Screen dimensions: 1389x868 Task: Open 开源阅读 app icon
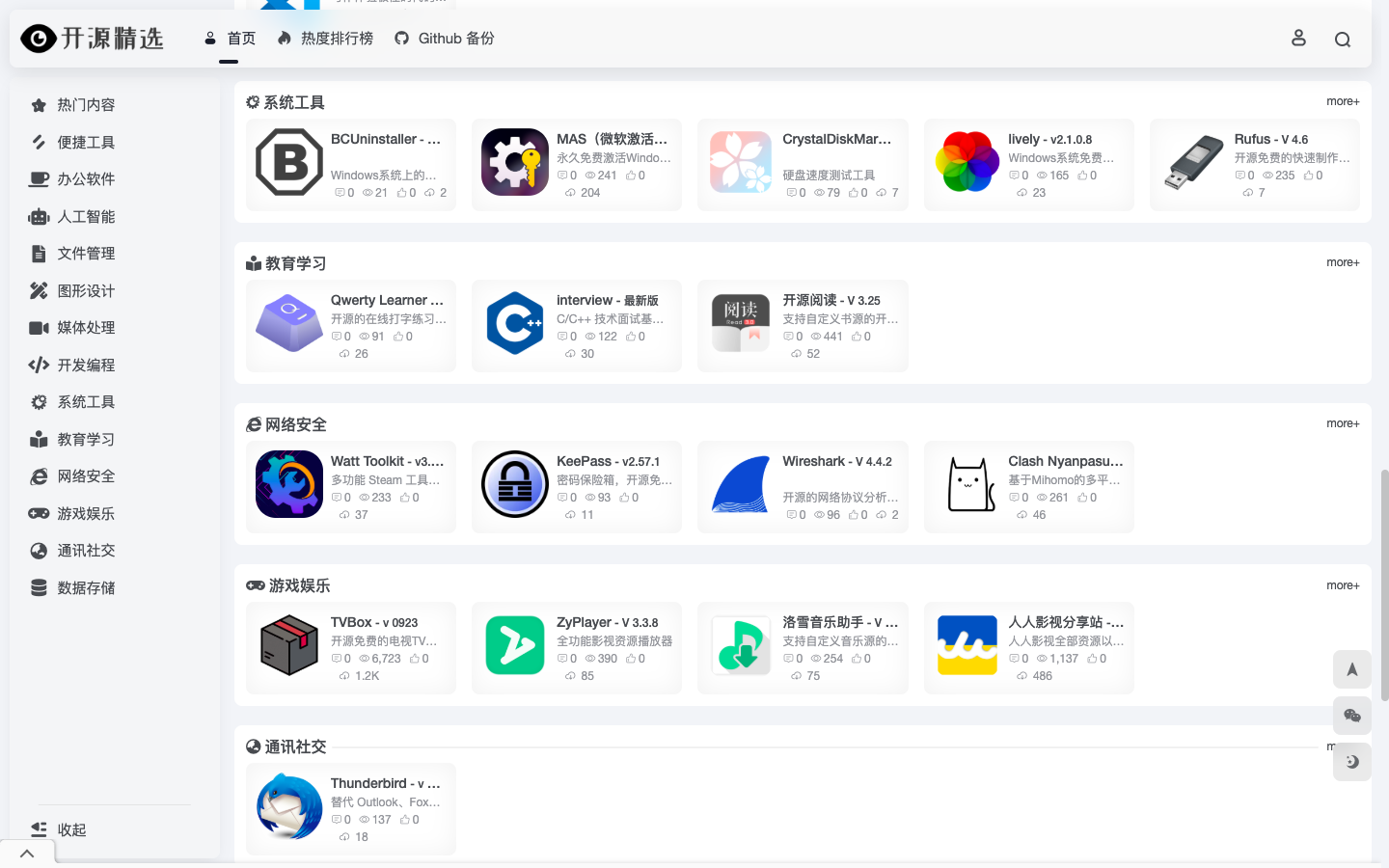click(741, 323)
